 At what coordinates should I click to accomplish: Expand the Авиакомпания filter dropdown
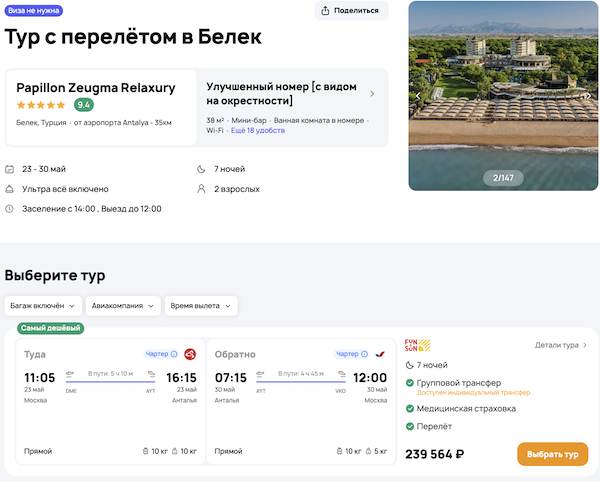(124, 305)
